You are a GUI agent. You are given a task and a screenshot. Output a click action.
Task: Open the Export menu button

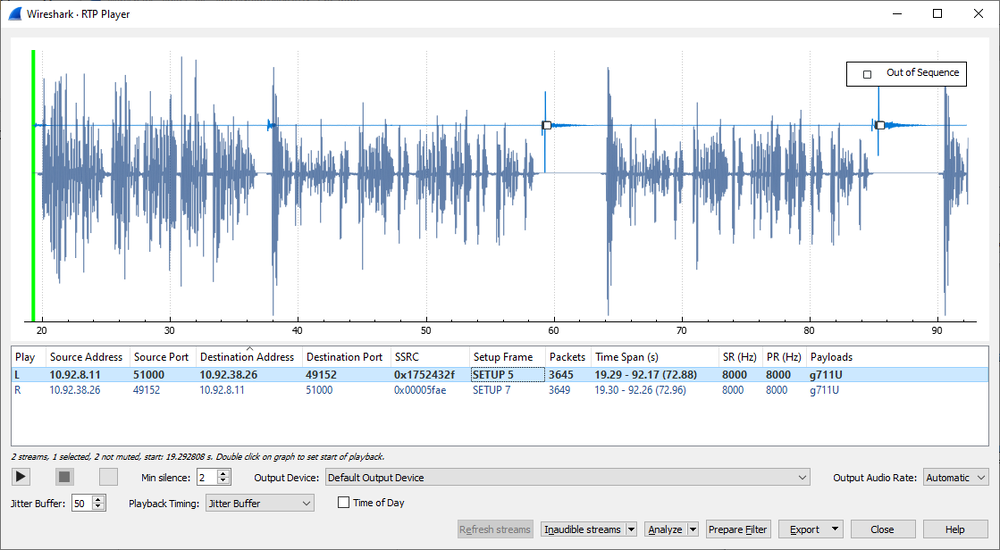pos(810,530)
